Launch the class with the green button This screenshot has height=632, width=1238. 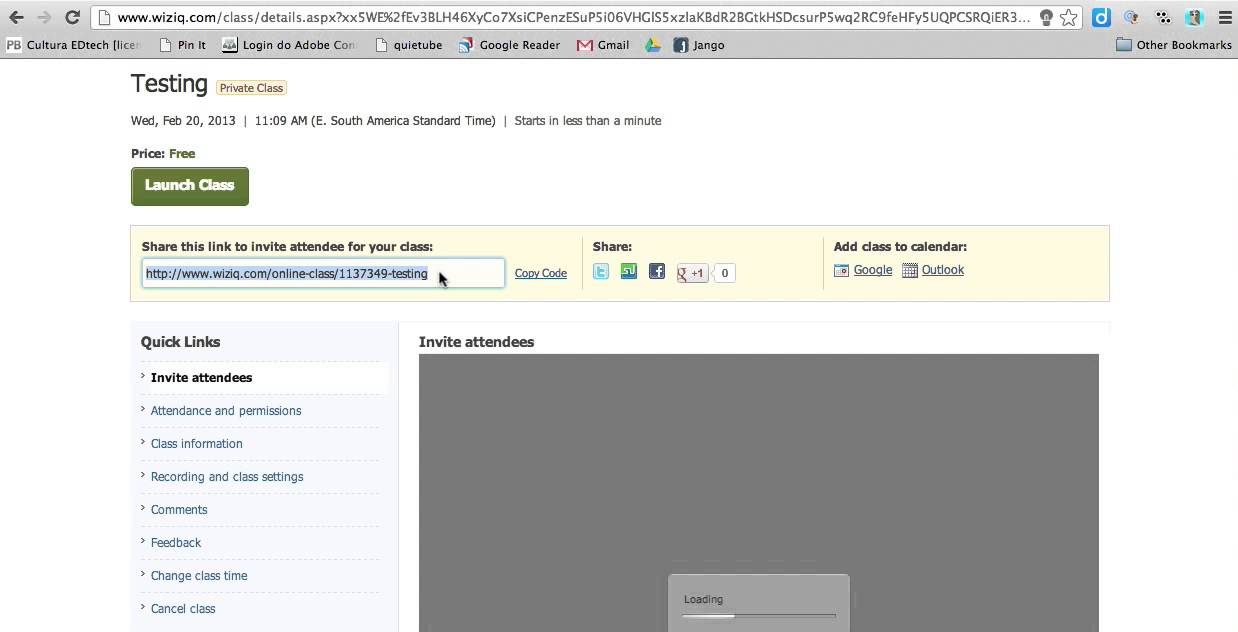[x=190, y=186]
